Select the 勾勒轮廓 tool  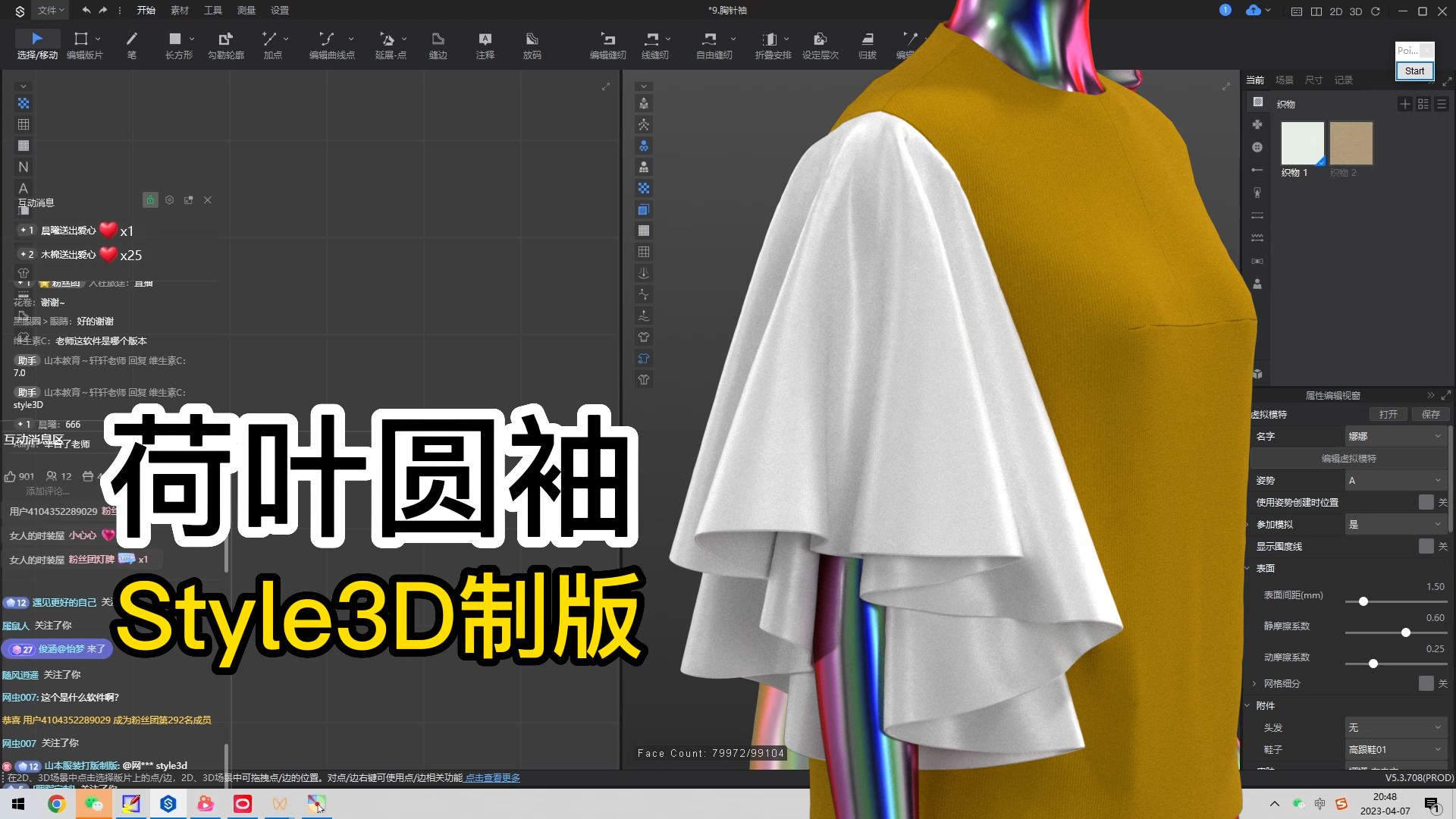[x=226, y=45]
